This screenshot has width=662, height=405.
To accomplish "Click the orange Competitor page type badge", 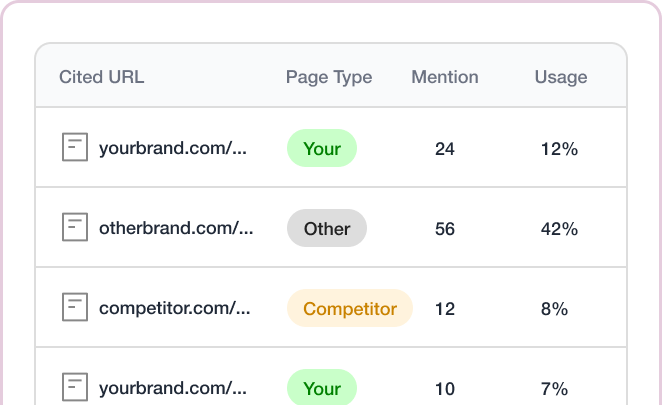I will pos(350,308).
